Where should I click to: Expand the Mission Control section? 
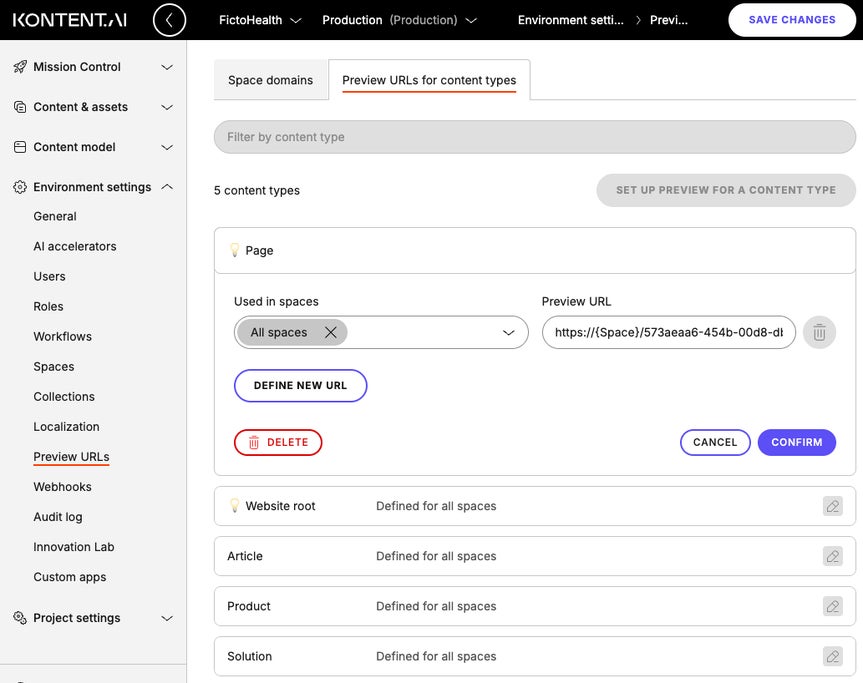(167, 67)
